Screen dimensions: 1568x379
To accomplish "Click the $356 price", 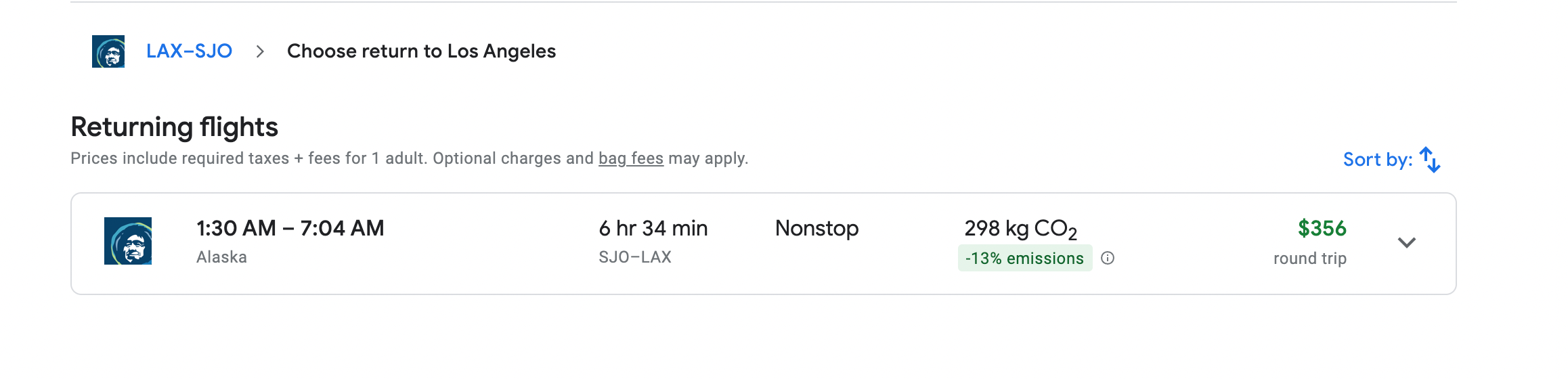I will [x=1322, y=229].
